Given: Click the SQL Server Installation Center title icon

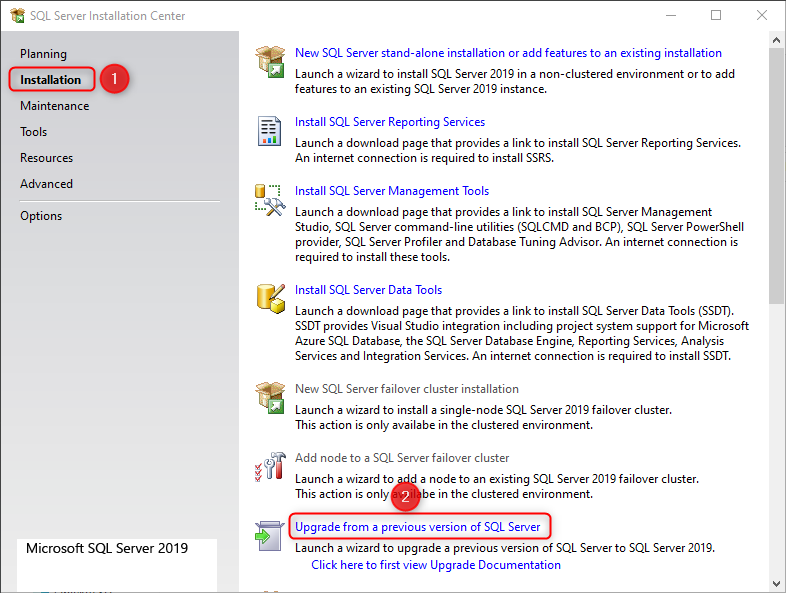Looking at the screenshot, I should (x=18, y=16).
